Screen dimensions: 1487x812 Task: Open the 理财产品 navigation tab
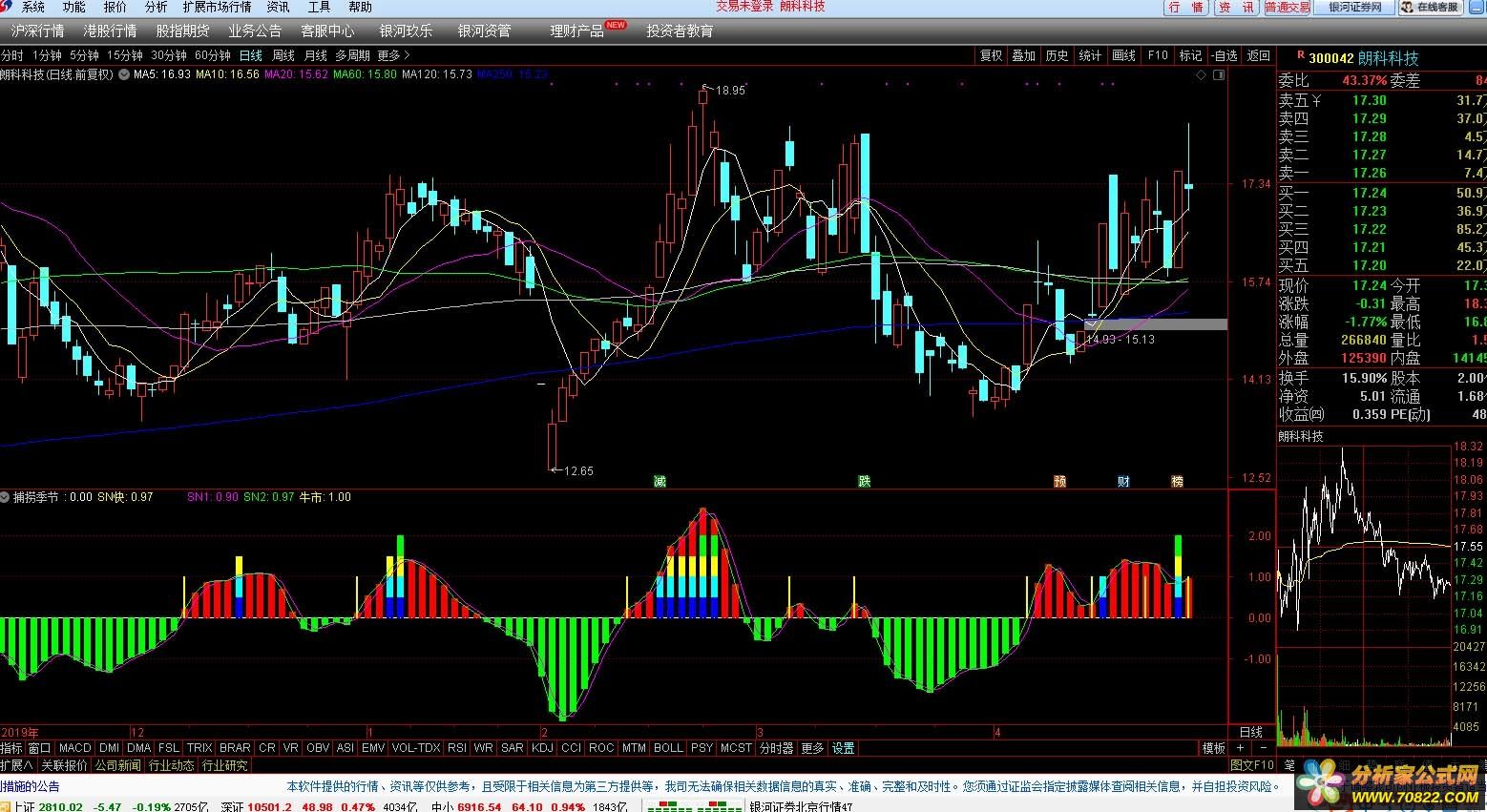(577, 31)
